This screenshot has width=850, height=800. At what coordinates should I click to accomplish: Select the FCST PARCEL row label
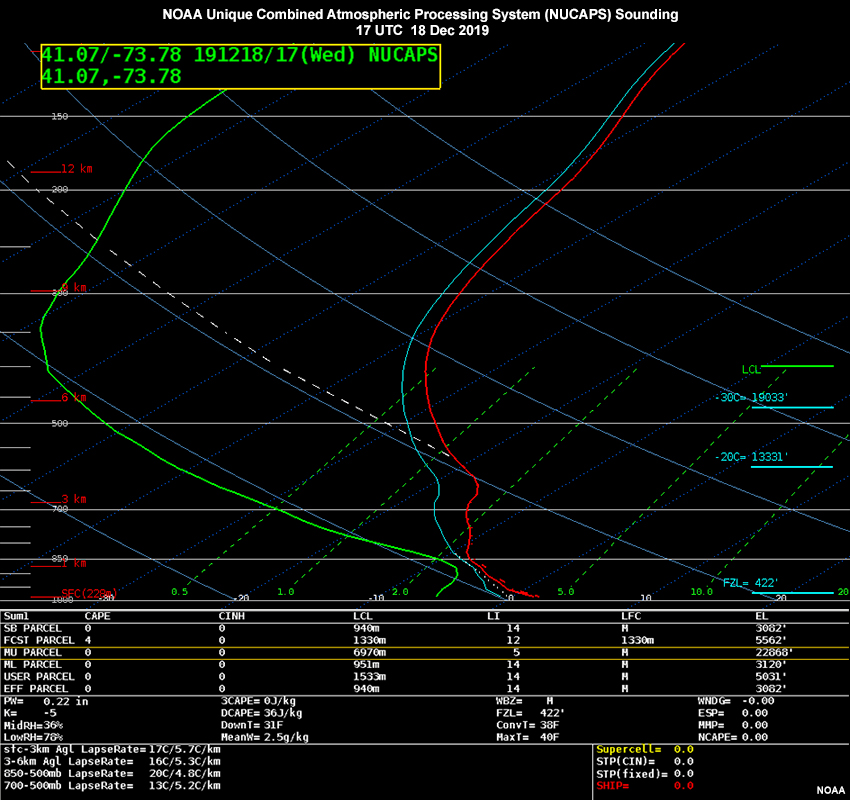point(39,640)
